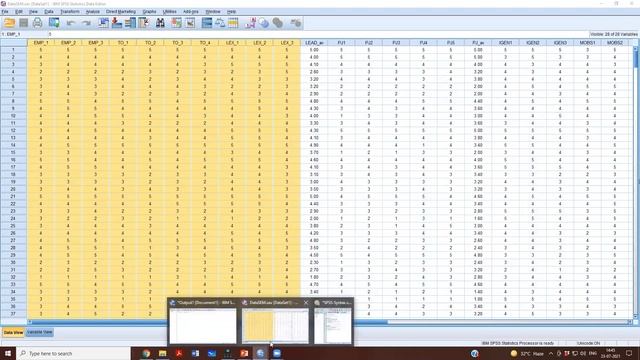Screen dimensions: 640x360
Task: Open File Explorer from the taskbar
Action: [x=162, y=353]
